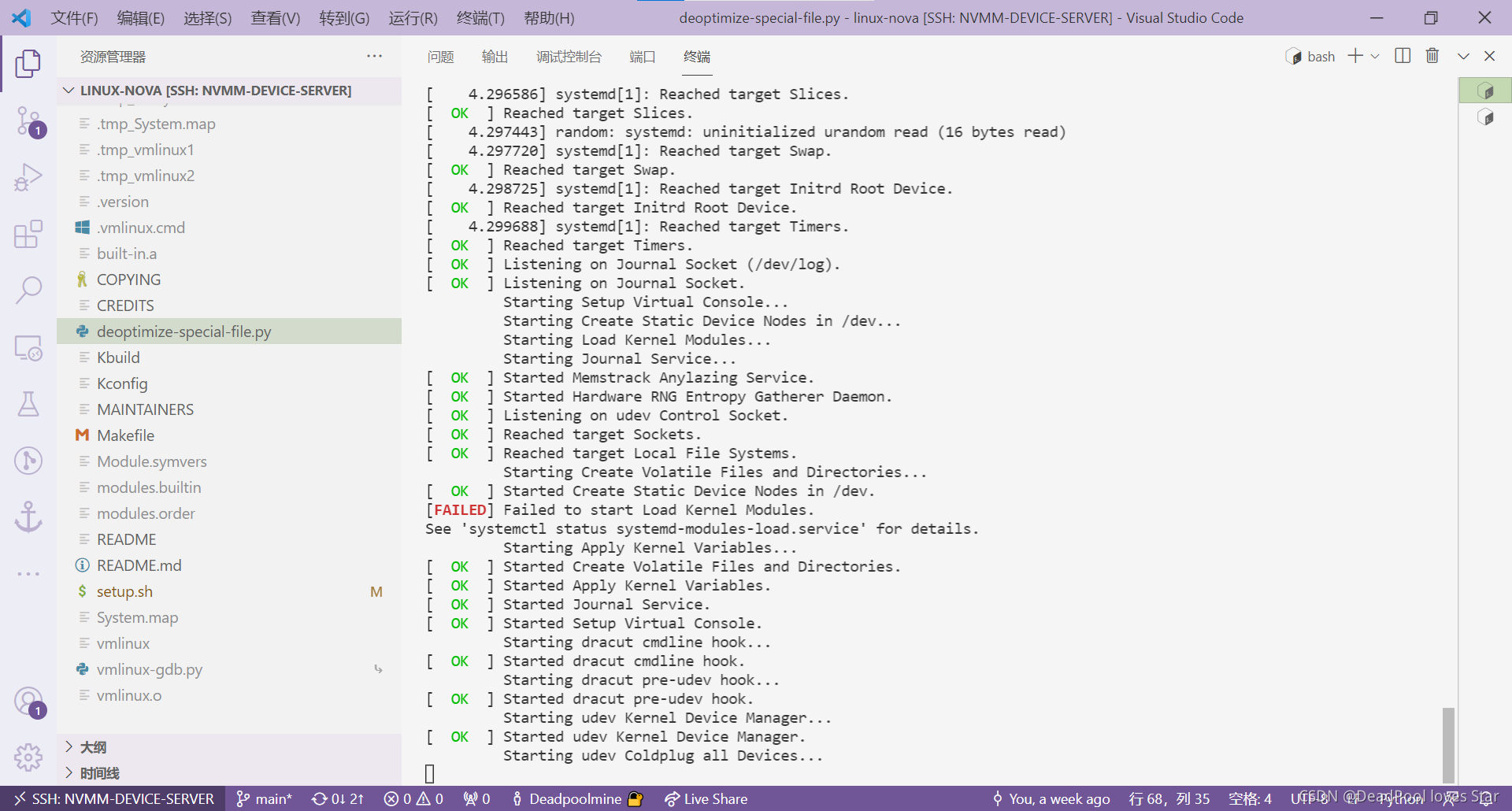Open the errors and warnings status item
This screenshot has height=811, width=1512.
[x=413, y=798]
